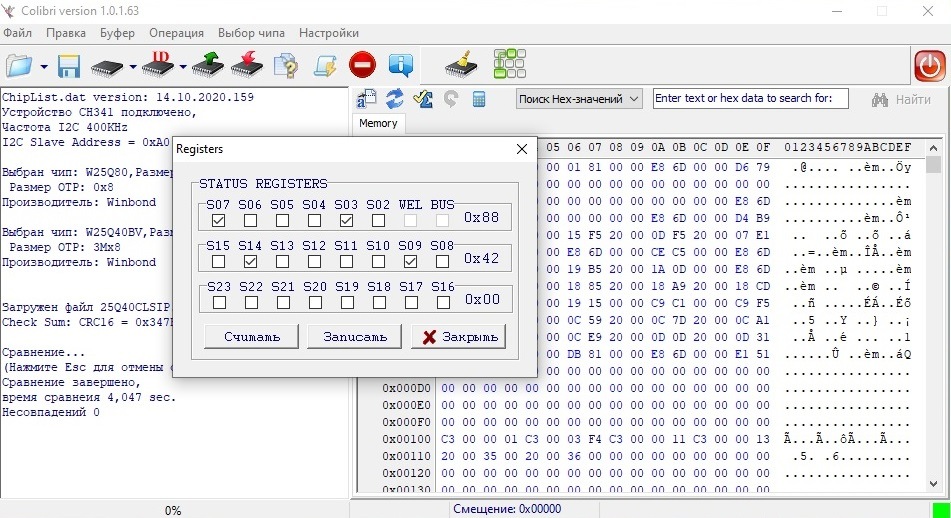951x518 pixels.
Task: Click the find and replace text icon
Action: point(366,99)
